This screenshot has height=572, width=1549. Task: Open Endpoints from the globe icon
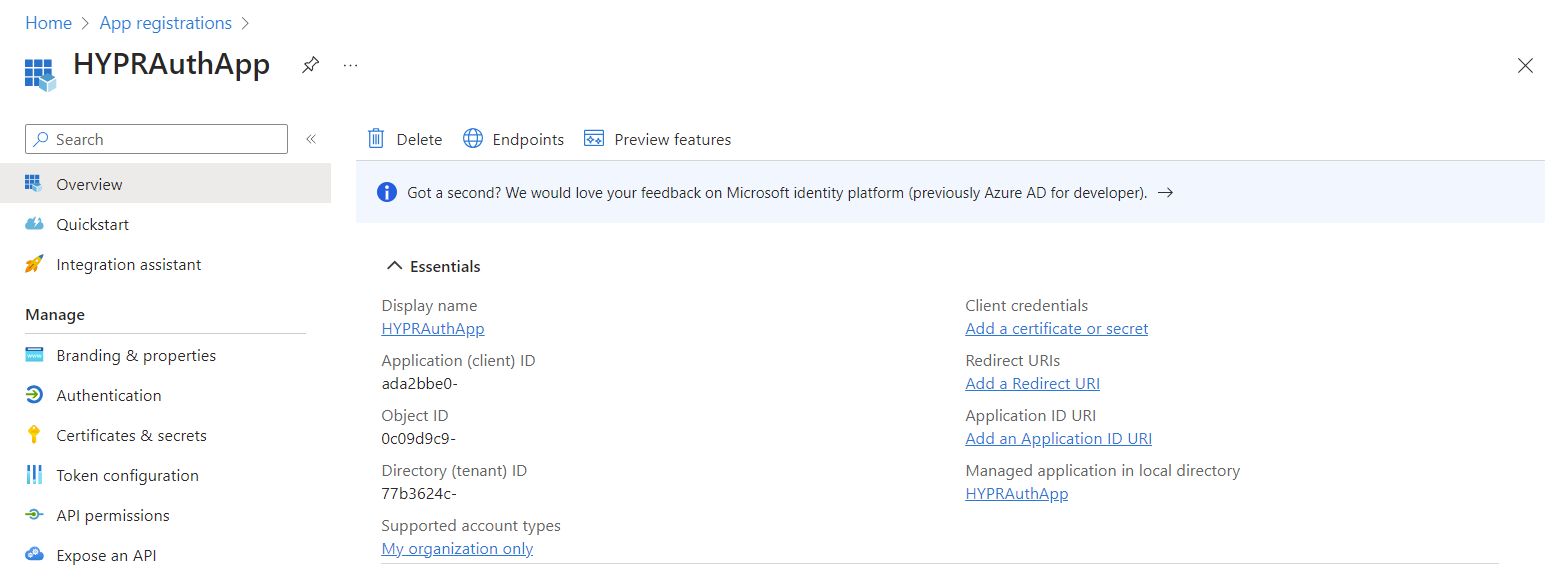click(473, 139)
